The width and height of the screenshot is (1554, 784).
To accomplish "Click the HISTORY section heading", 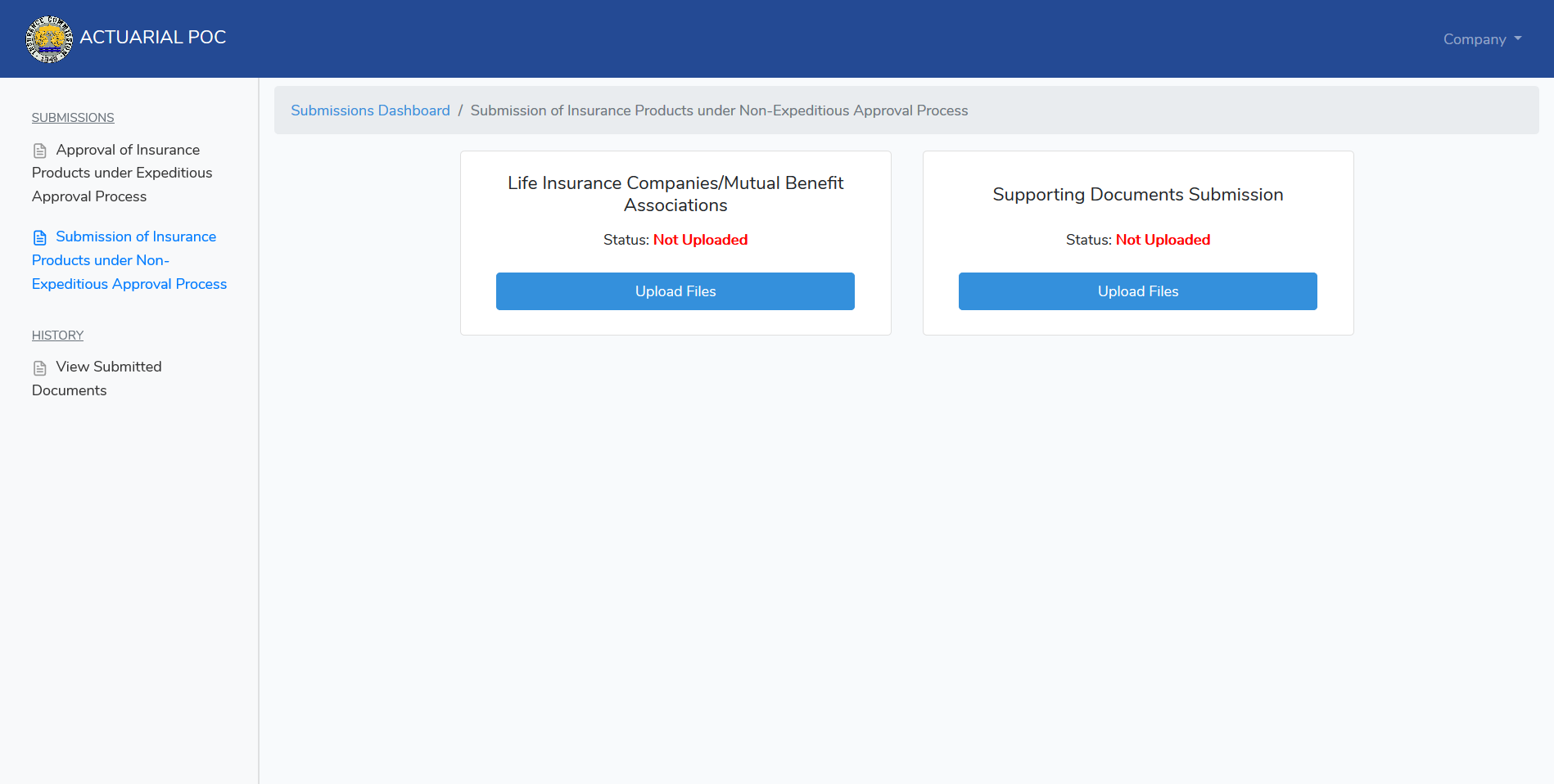I will [57, 336].
